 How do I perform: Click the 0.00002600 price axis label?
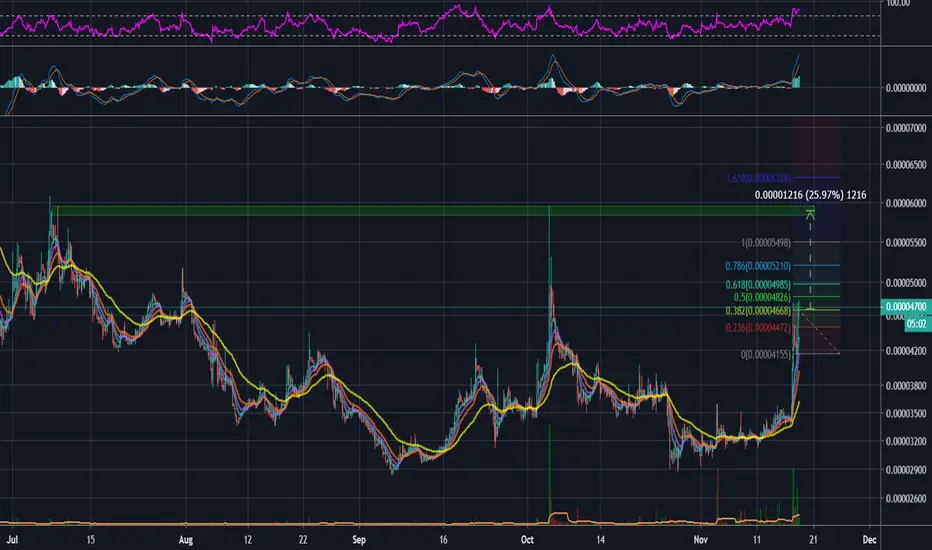906,498
